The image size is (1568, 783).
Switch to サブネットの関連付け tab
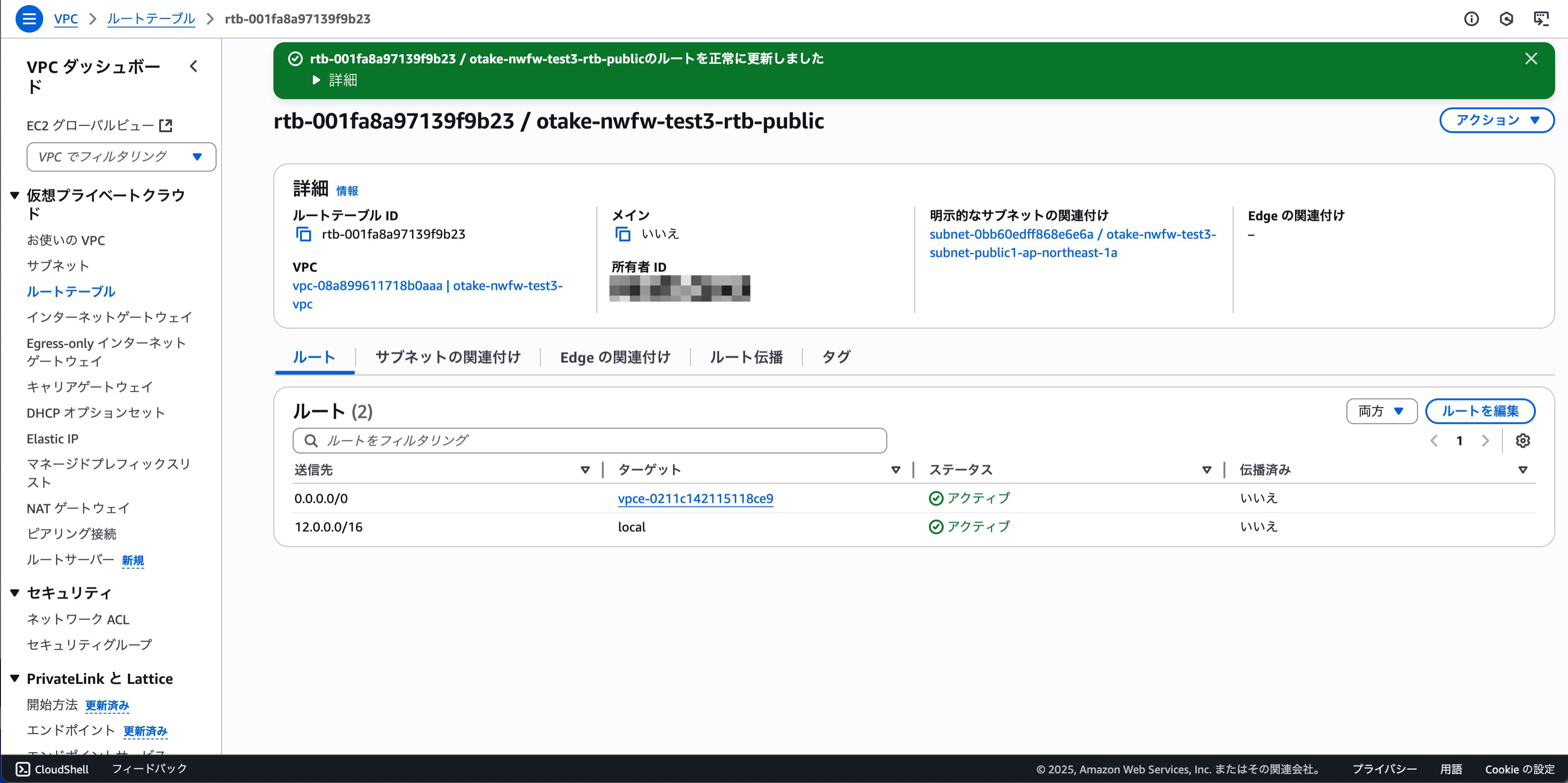tap(448, 357)
